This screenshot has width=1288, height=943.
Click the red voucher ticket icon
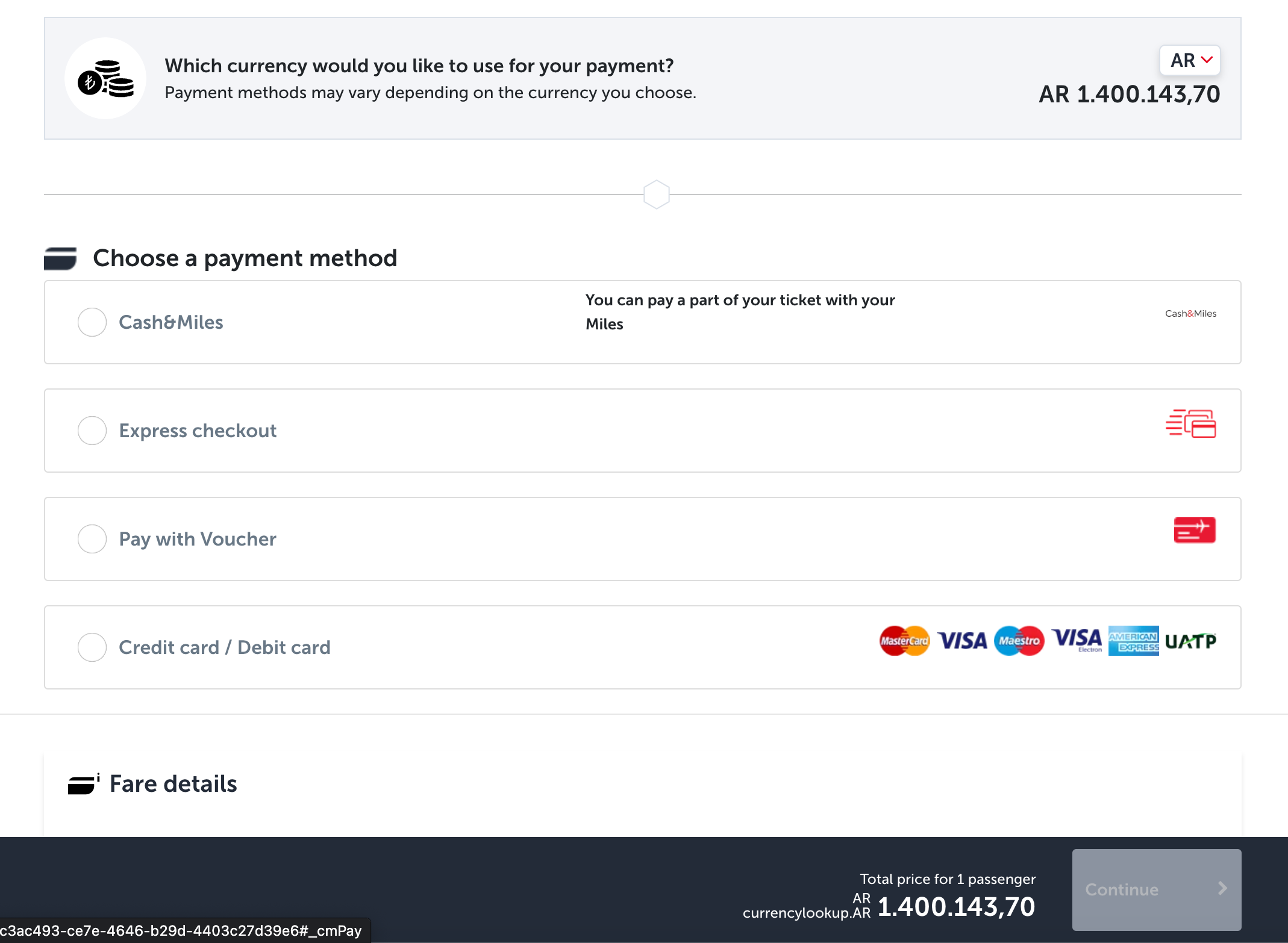[x=1194, y=530]
